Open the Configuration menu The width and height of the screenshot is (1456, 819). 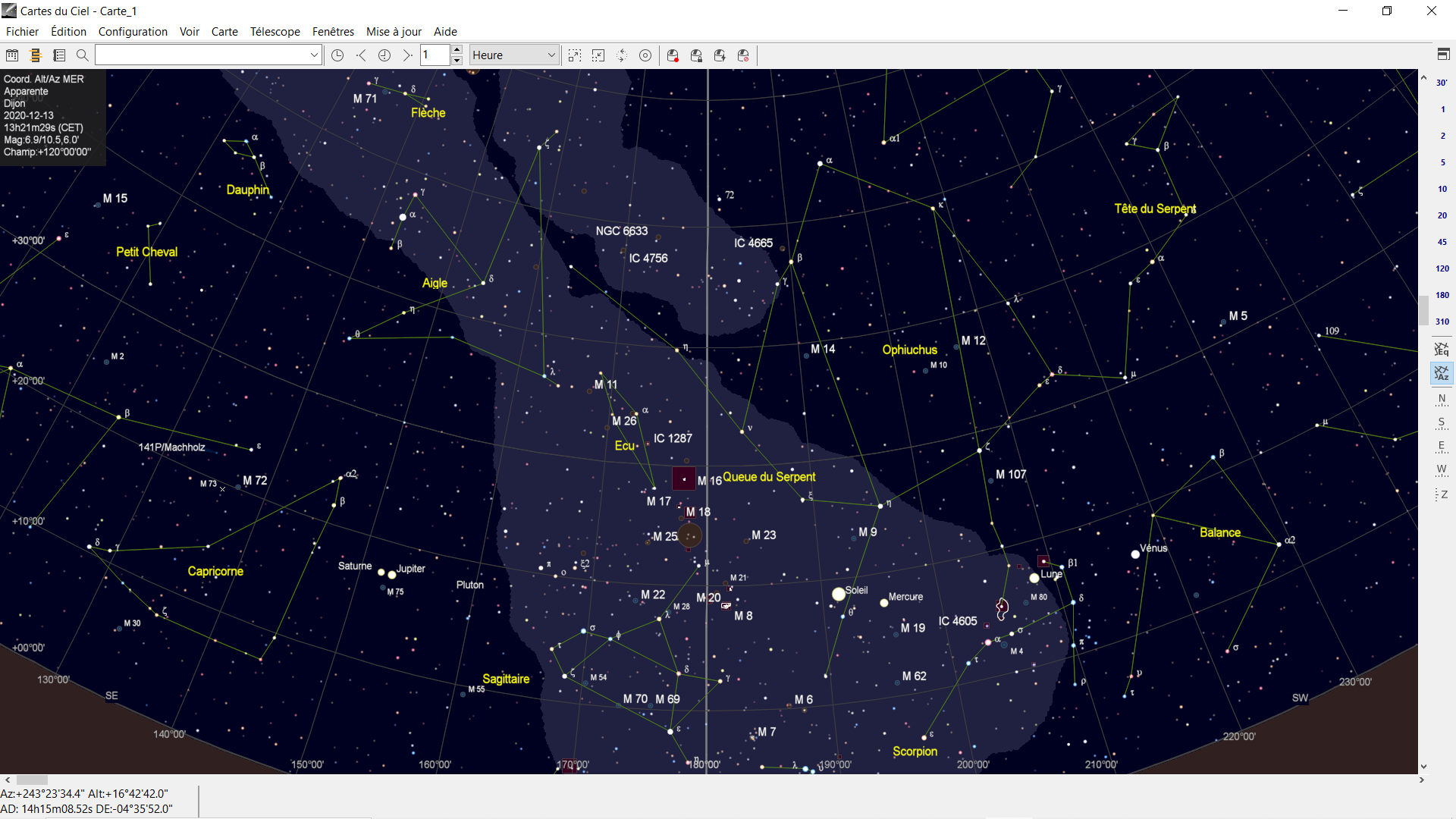click(x=133, y=32)
